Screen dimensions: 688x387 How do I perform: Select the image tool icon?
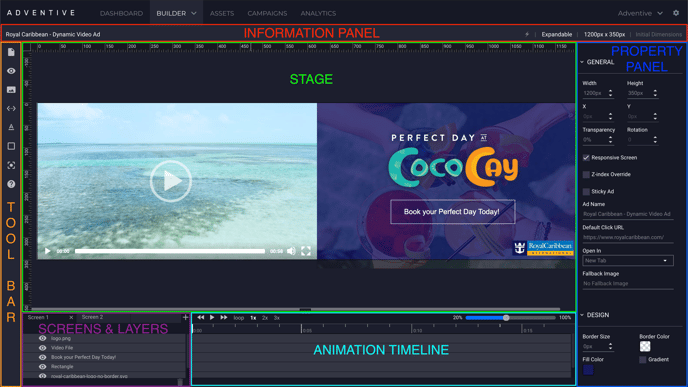click(x=11, y=90)
